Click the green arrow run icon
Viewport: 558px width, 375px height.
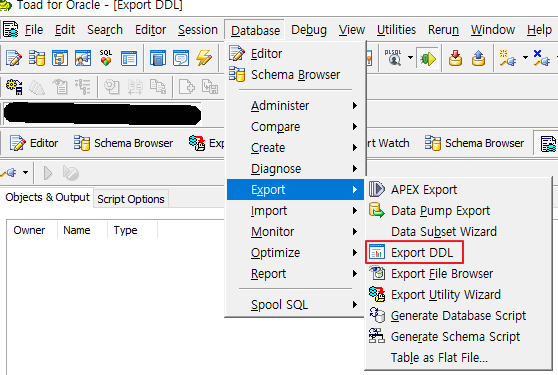point(427,58)
